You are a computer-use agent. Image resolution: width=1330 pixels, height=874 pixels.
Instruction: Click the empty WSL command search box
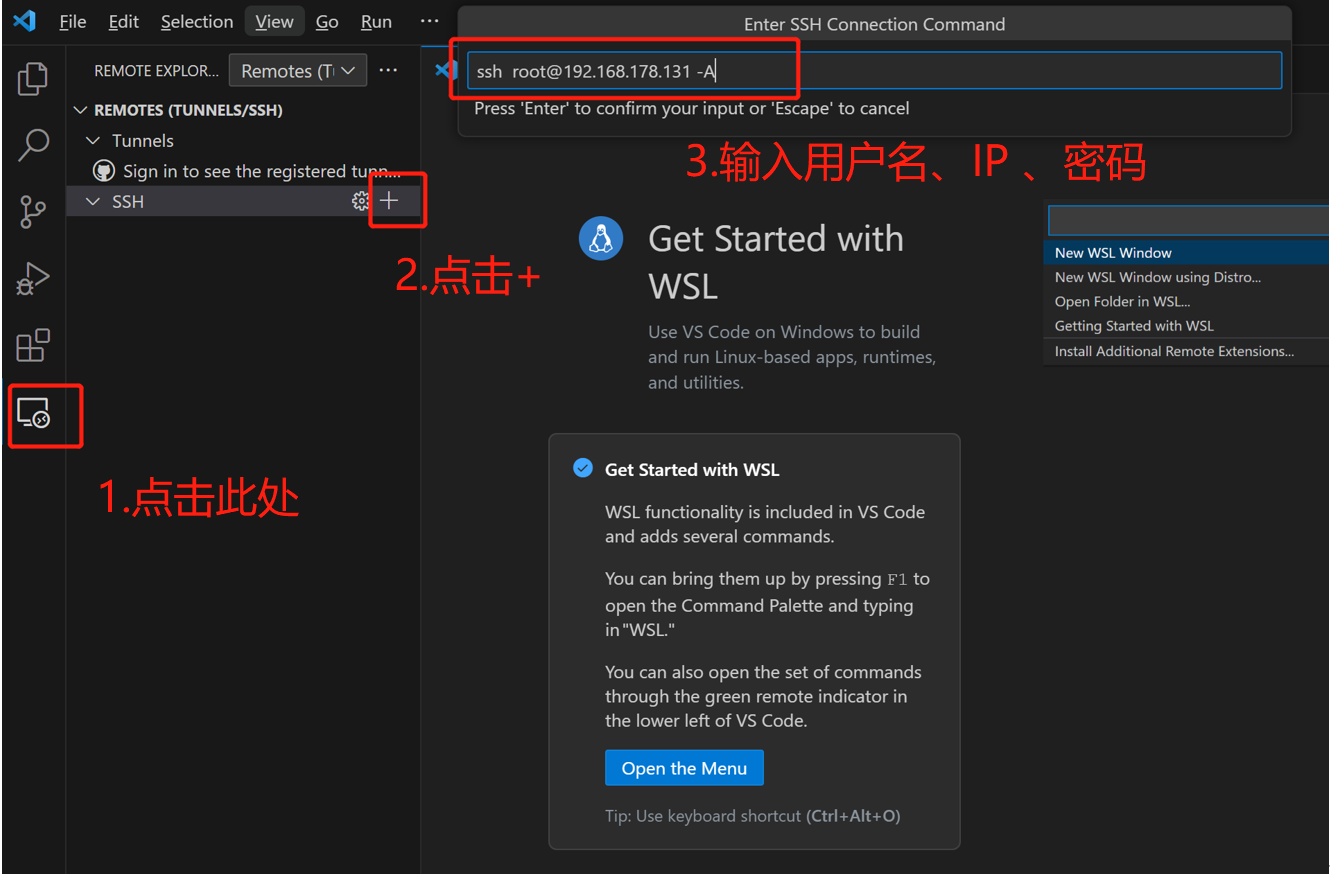coord(1188,220)
